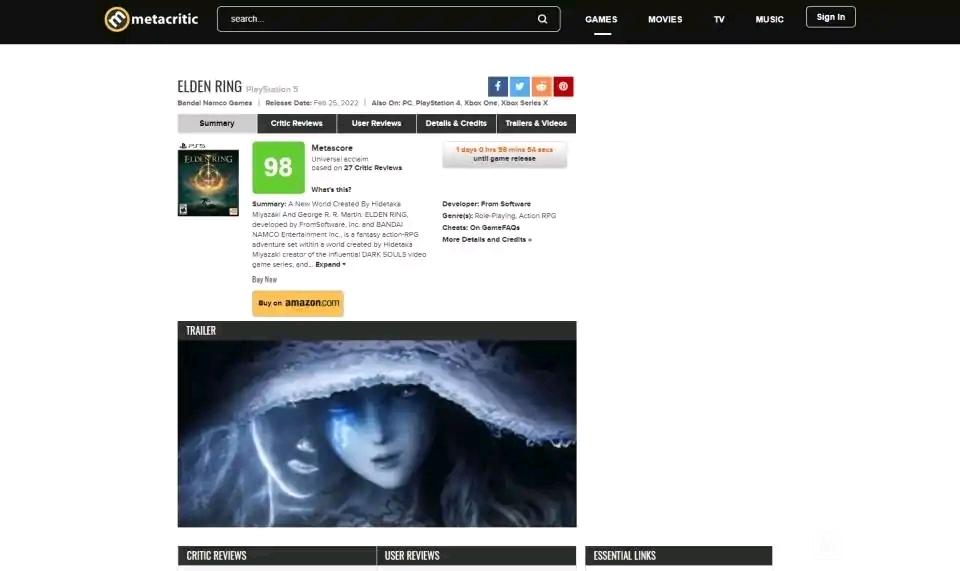Share the page on Pinterest
The height and width of the screenshot is (571, 960).
tap(563, 86)
